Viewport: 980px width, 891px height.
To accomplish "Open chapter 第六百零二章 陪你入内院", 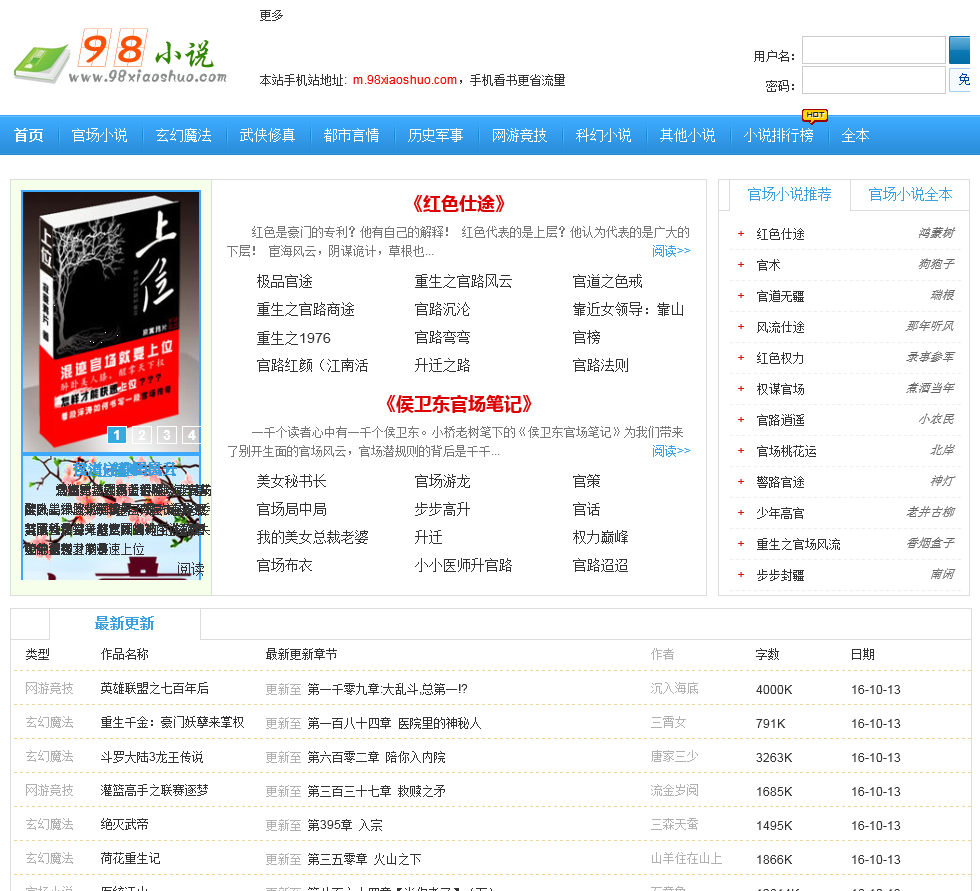I will (x=376, y=757).
